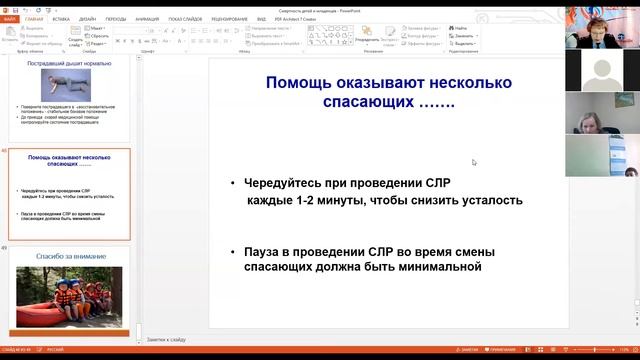Click the slide panel scroll up arrow
The width and height of the screenshot is (640, 360).
click(139, 58)
